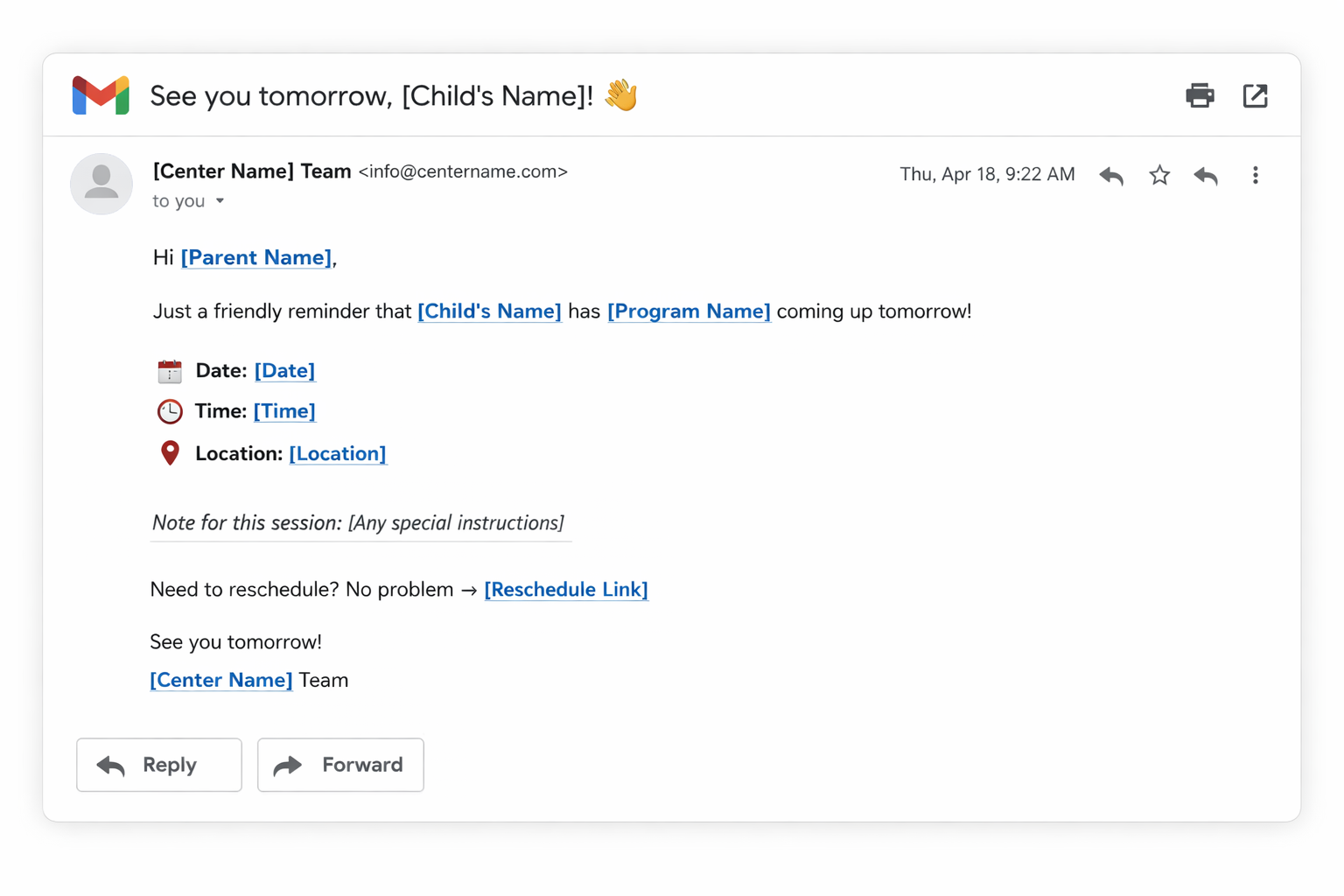Click the Forward button at the bottom
1344x896 pixels.
coord(340,765)
